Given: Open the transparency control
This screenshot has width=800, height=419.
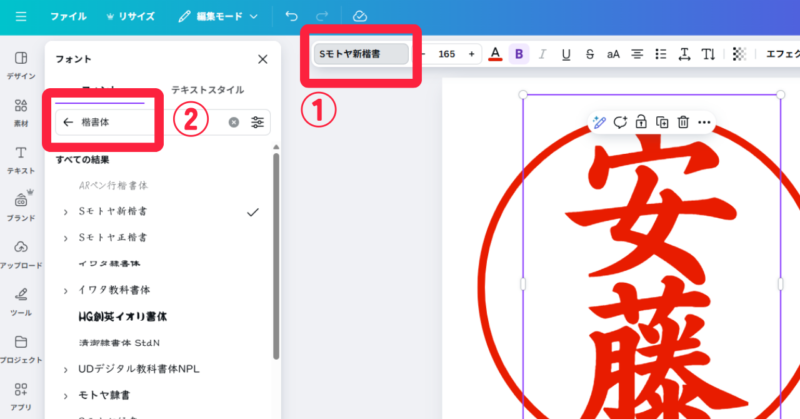Looking at the screenshot, I should pos(739,54).
